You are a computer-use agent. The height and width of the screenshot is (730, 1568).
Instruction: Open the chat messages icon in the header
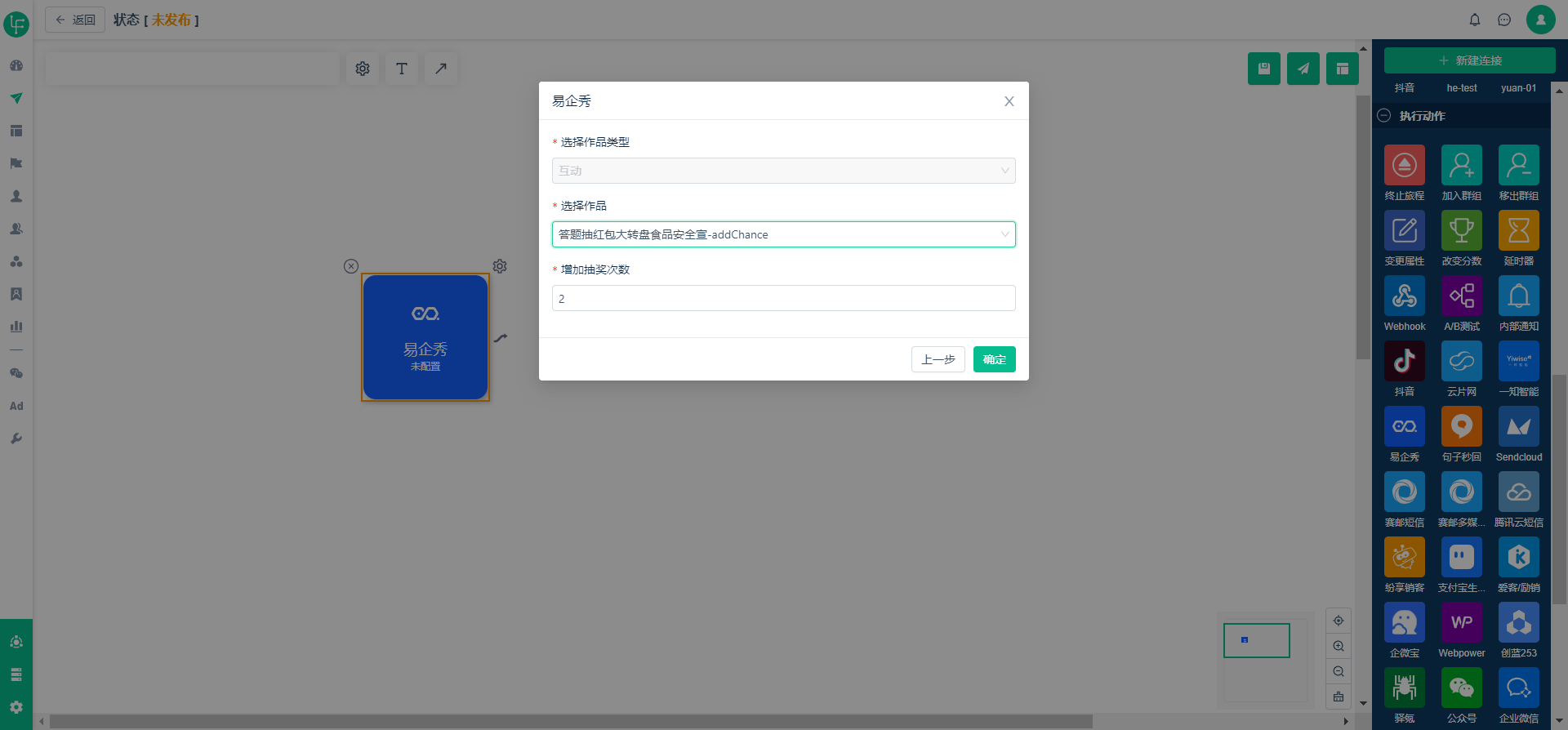click(1504, 20)
